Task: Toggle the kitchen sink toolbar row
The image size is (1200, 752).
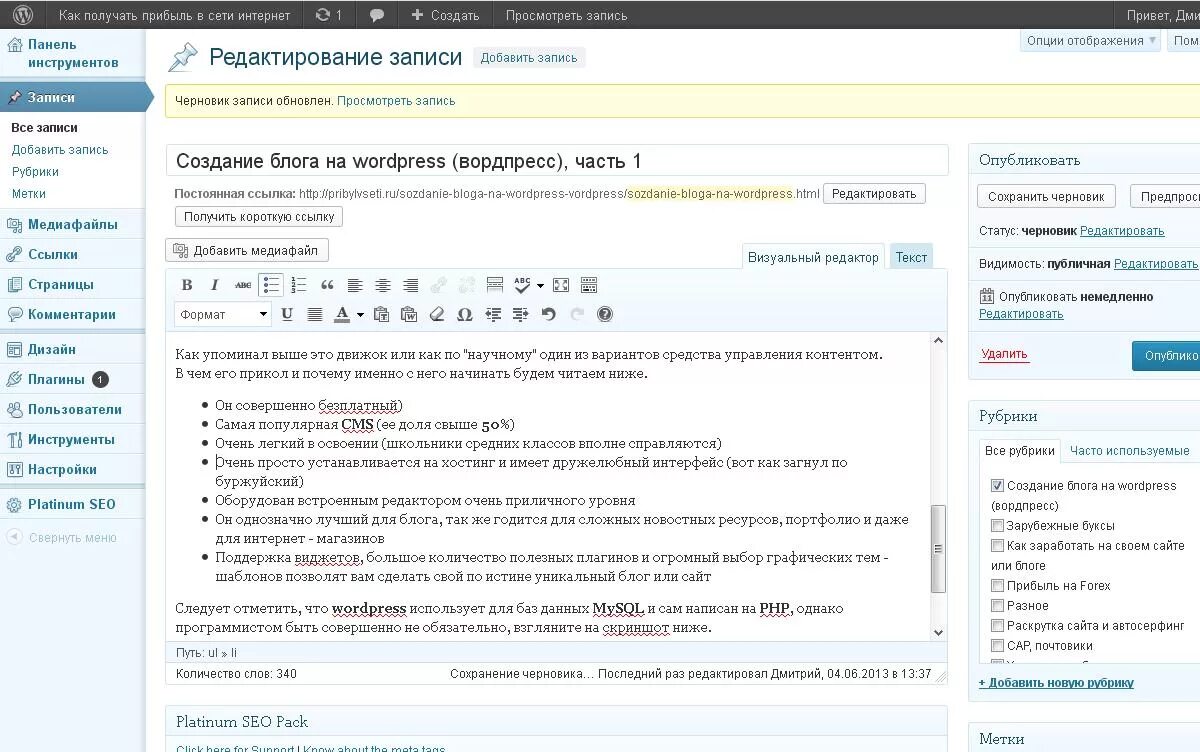Action: [589, 285]
